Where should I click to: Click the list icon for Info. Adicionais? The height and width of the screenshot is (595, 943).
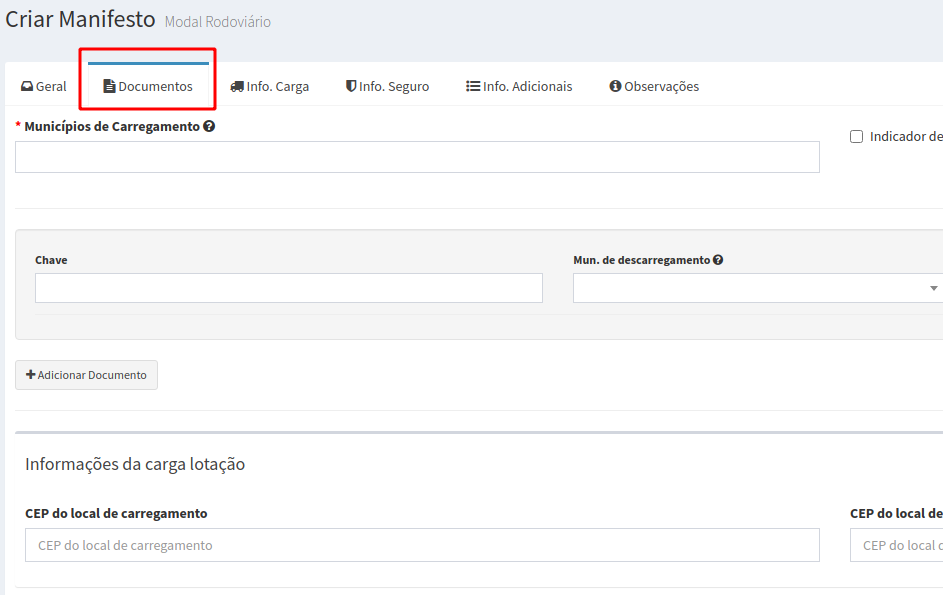point(473,87)
